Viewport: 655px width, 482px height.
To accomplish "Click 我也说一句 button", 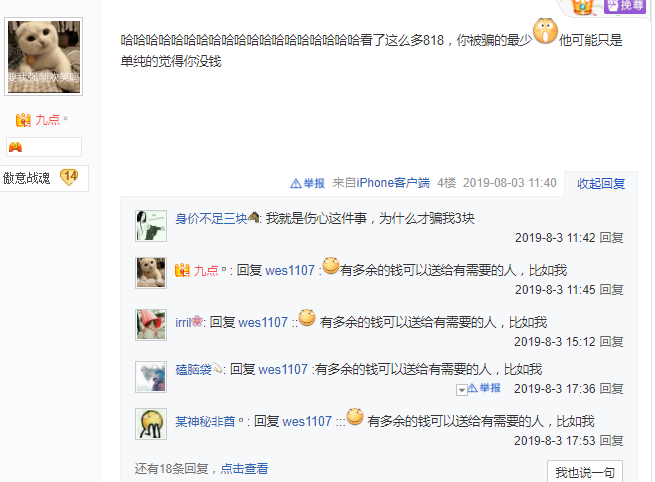I will (585, 472).
